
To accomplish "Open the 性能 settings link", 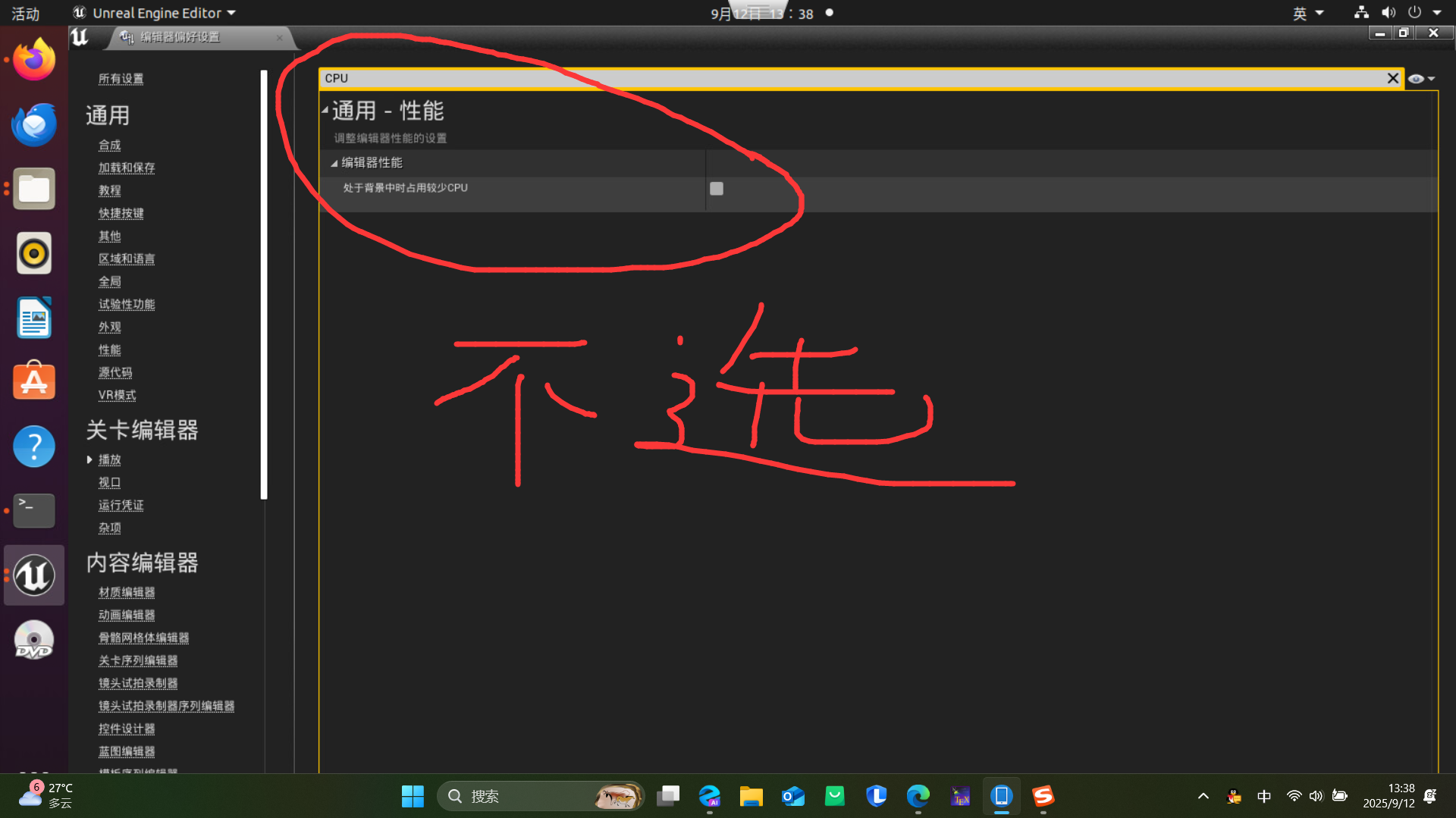I will 109,349.
